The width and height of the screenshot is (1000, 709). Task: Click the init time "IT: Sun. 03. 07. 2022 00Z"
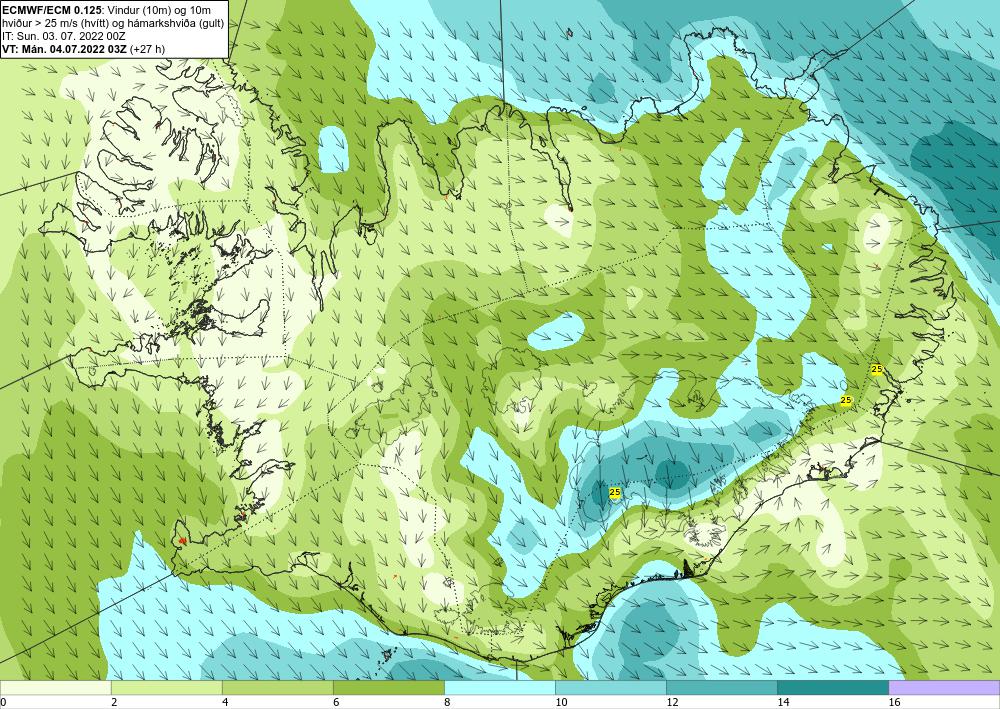pos(64,36)
